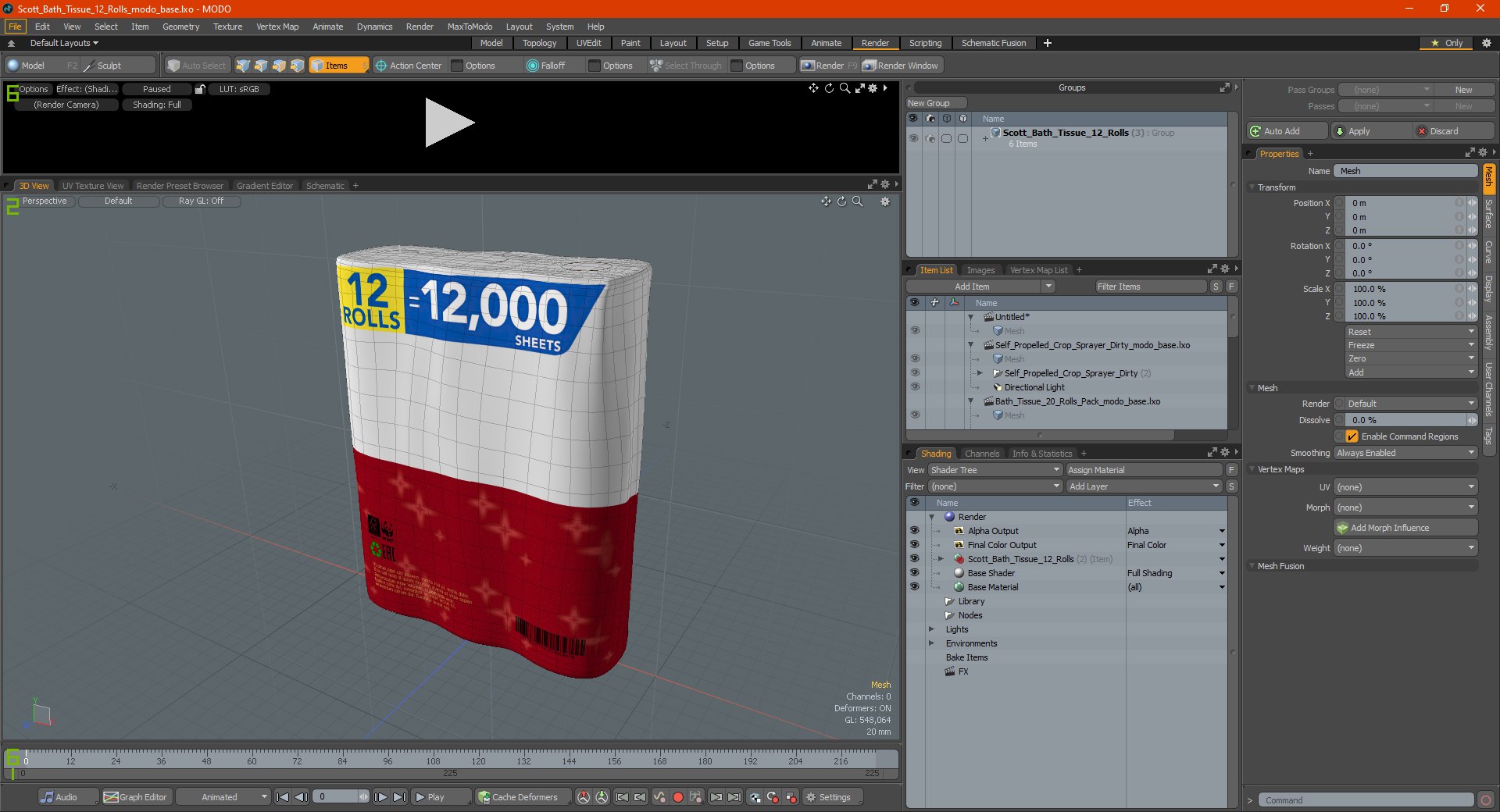Open the Render Window

tap(901, 66)
